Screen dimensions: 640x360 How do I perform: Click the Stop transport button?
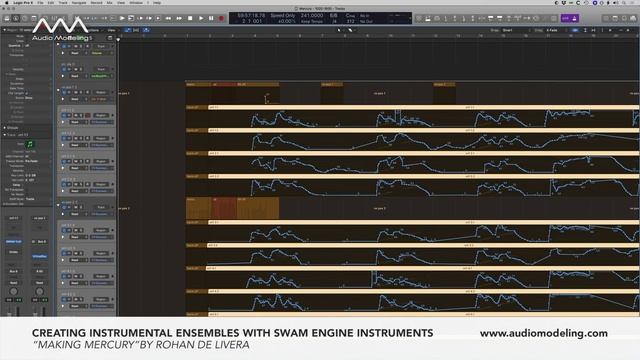(190, 18)
